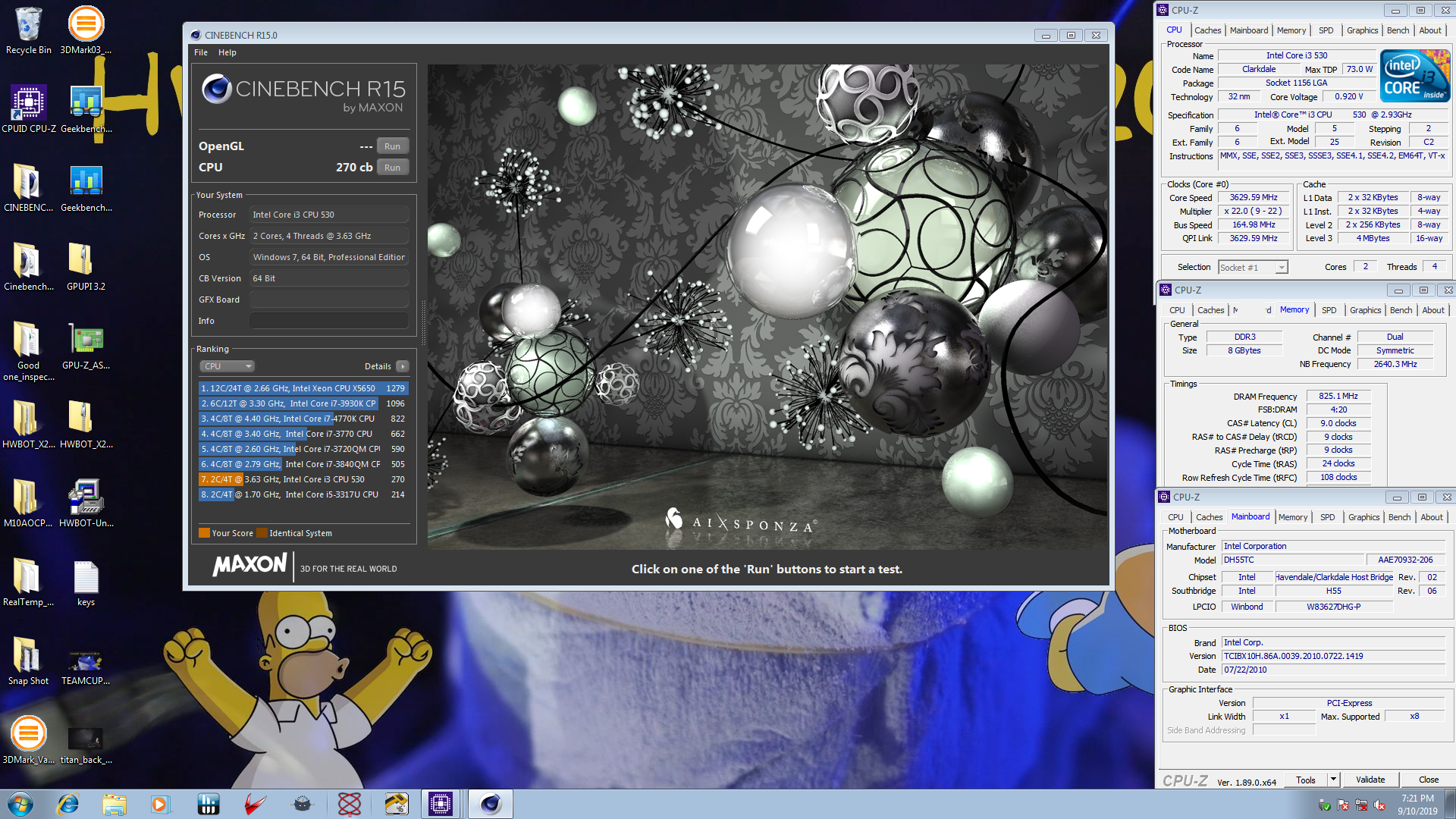Image resolution: width=1456 pixels, height=819 pixels.
Task: Open the red swirl taskbar application icon
Action: tap(256, 804)
